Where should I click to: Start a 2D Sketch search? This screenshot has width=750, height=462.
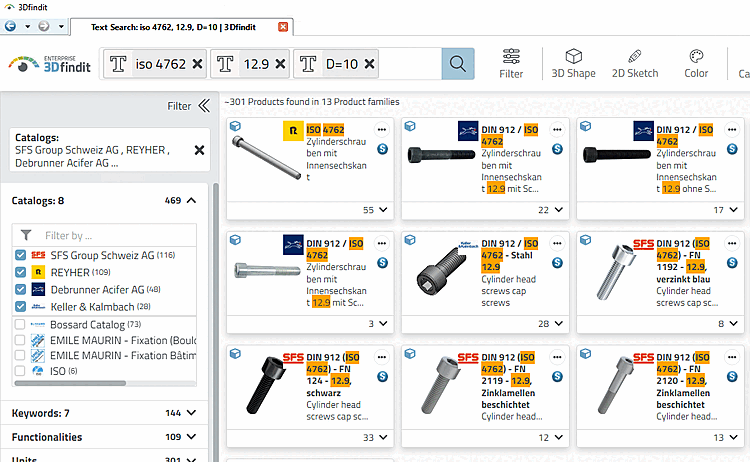click(x=635, y=63)
